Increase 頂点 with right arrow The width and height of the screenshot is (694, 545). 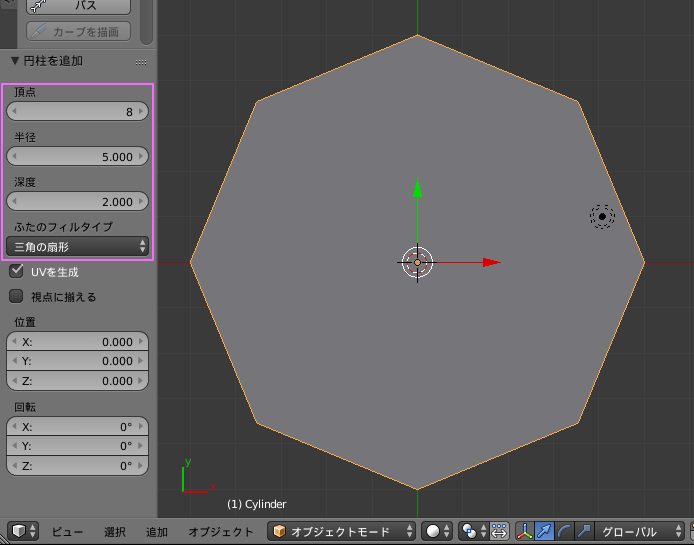[141, 111]
